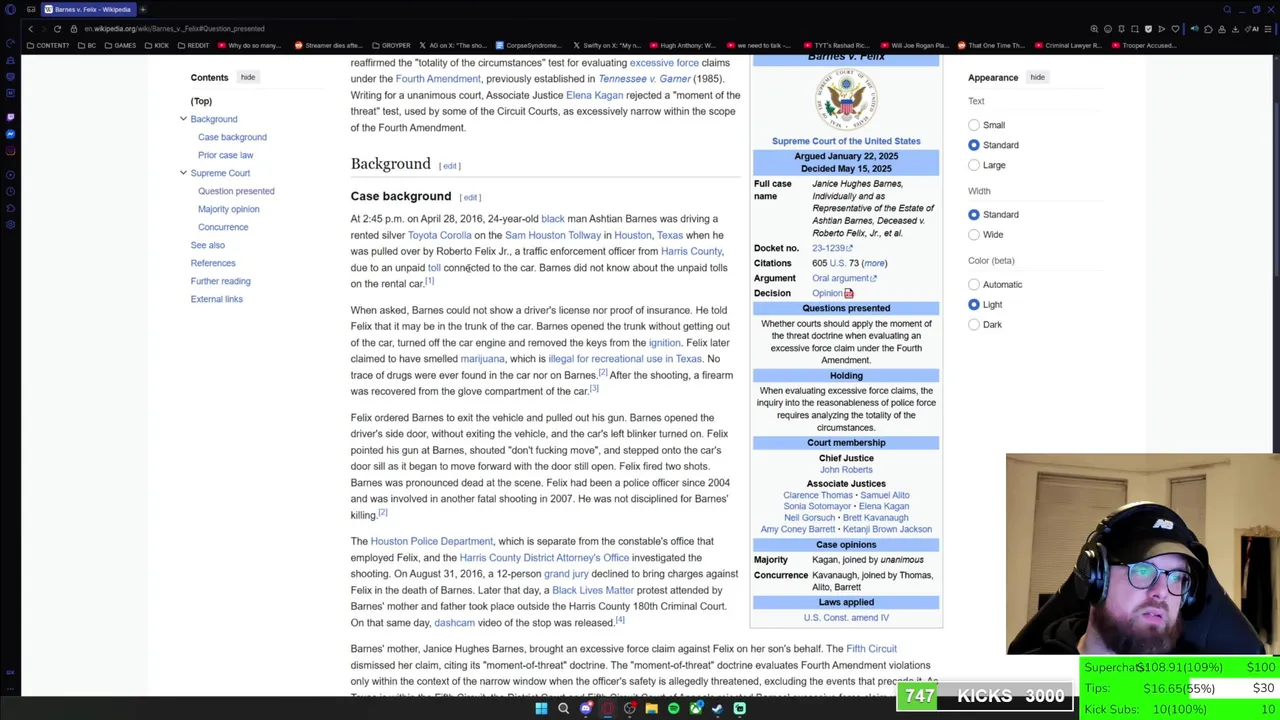Hide the Appearance panel
Image resolution: width=1280 pixels, height=720 pixels.
(x=1037, y=77)
